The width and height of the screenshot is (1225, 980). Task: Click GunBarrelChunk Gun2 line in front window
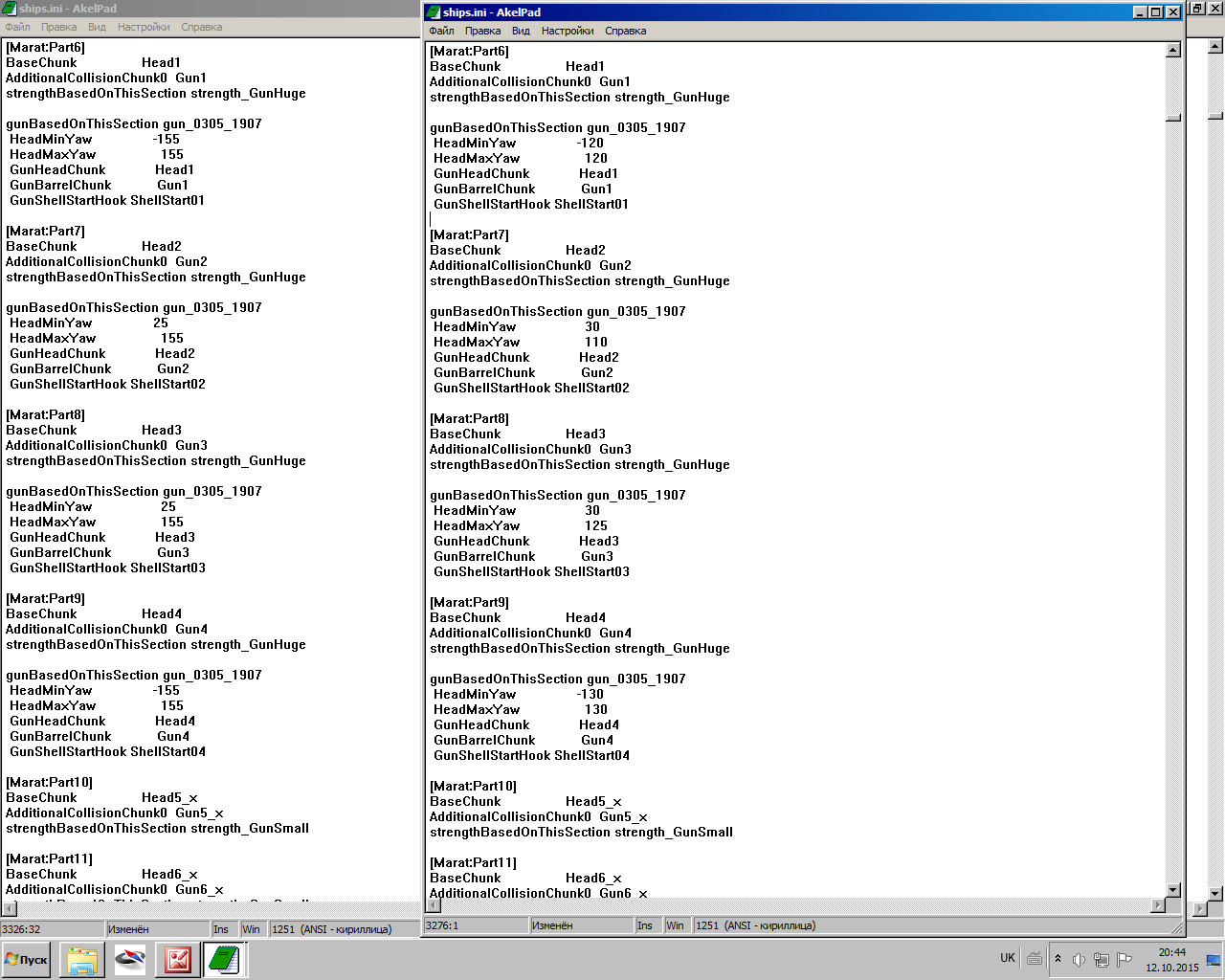pyautogui.click(x=523, y=372)
